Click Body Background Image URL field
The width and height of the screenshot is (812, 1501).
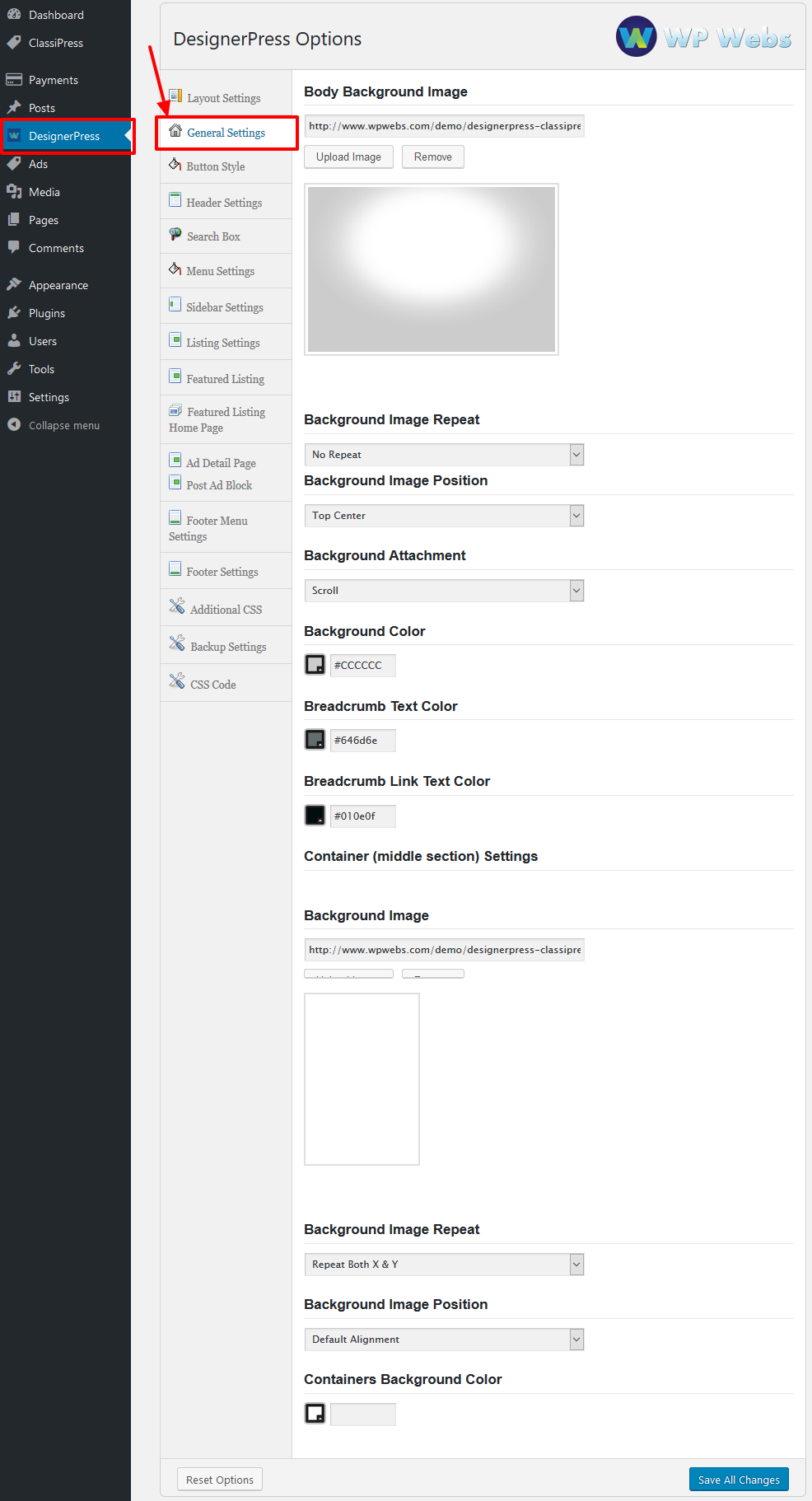pos(444,126)
